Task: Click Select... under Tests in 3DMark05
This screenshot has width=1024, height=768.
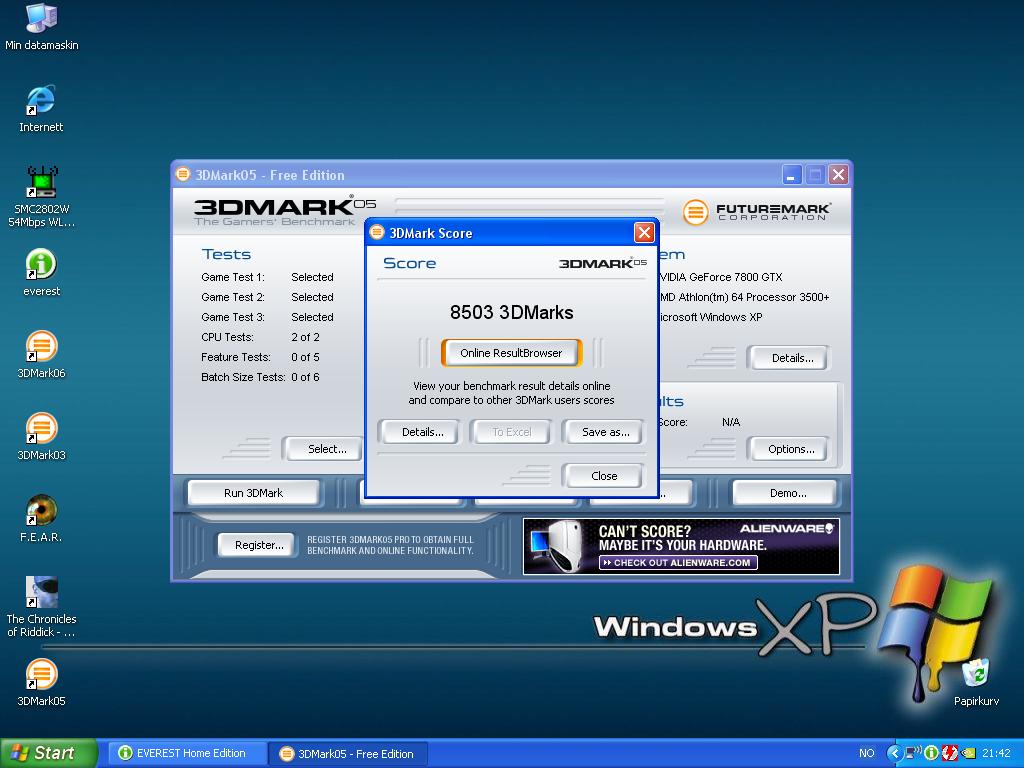Action: (x=325, y=449)
